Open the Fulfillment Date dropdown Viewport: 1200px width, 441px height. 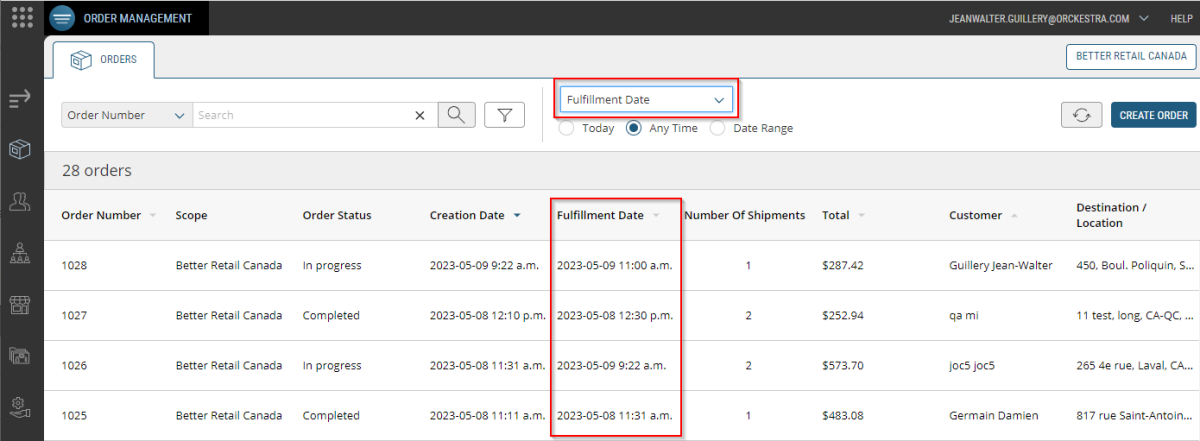pyautogui.click(x=646, y=100)
